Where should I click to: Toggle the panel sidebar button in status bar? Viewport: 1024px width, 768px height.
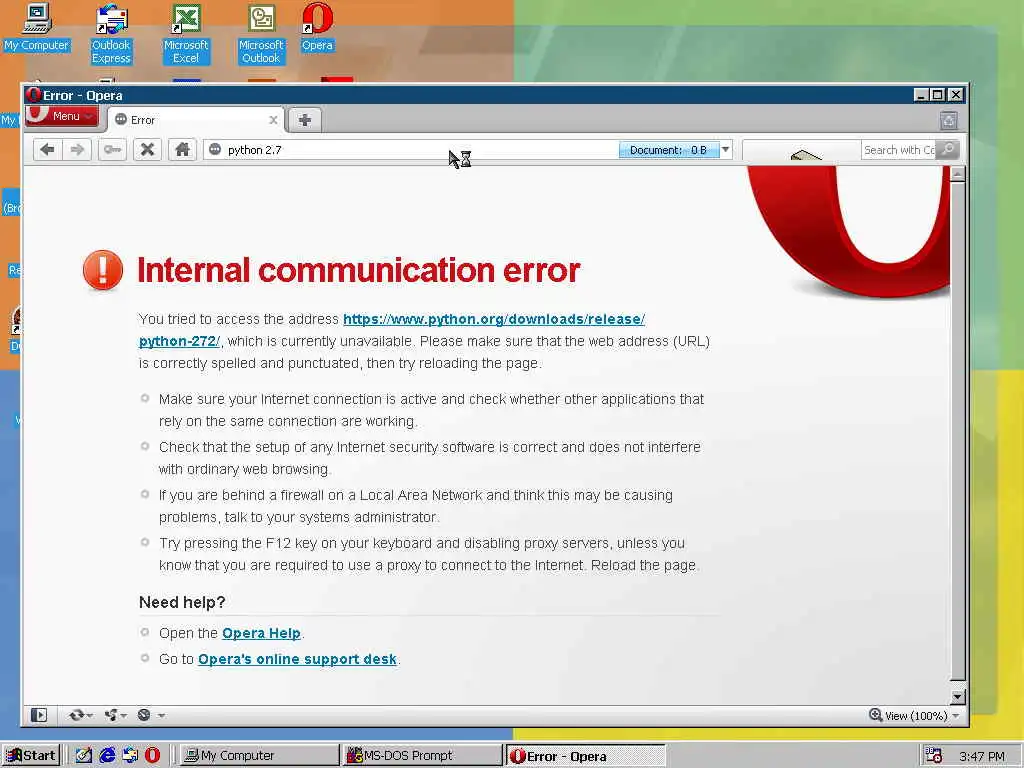pyautogui.click(x=39, y=715)
